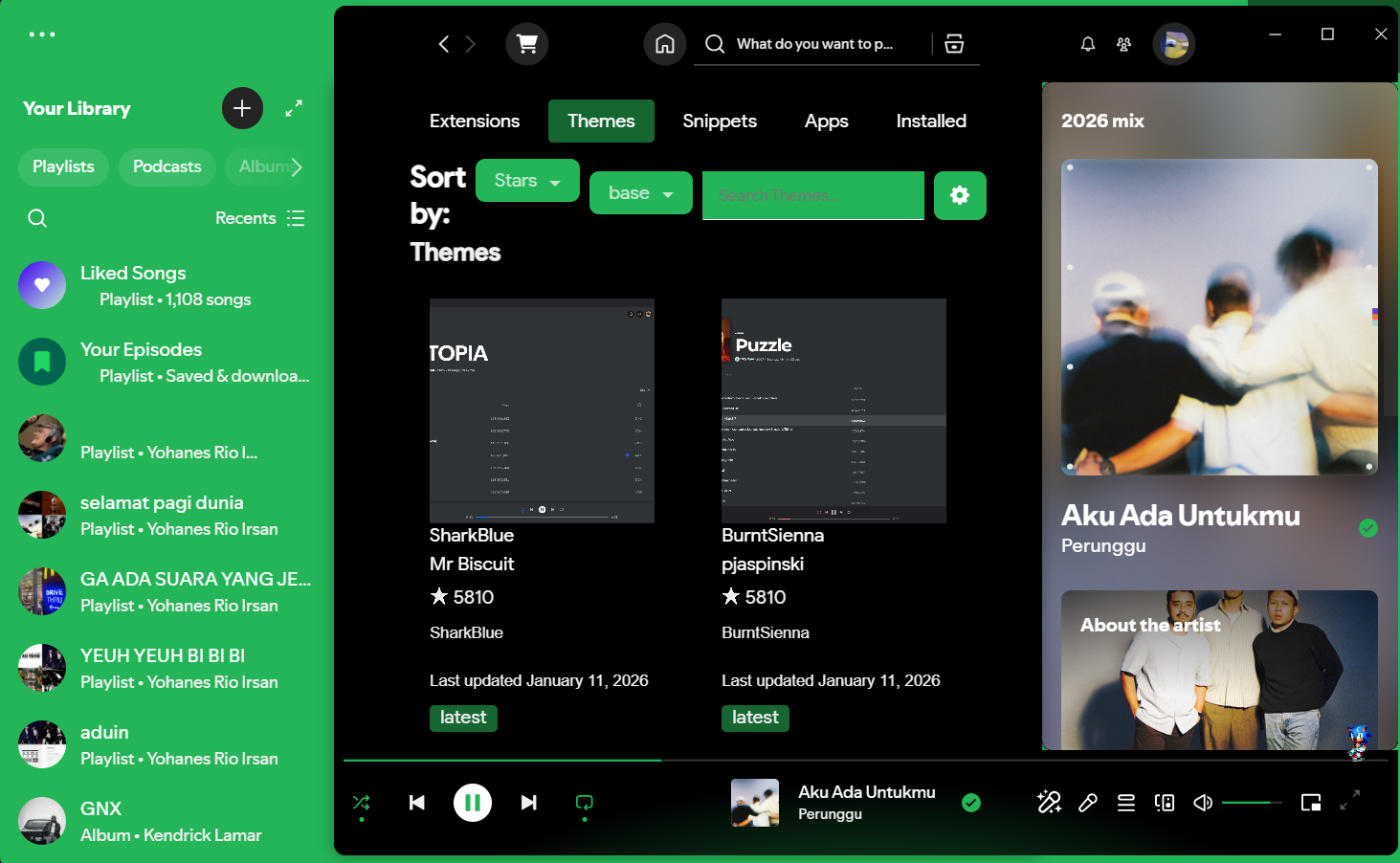The height and width of the screenshot is (863, 1400).
Task: Toggle shuffle playback
Action: pos(362,803)
